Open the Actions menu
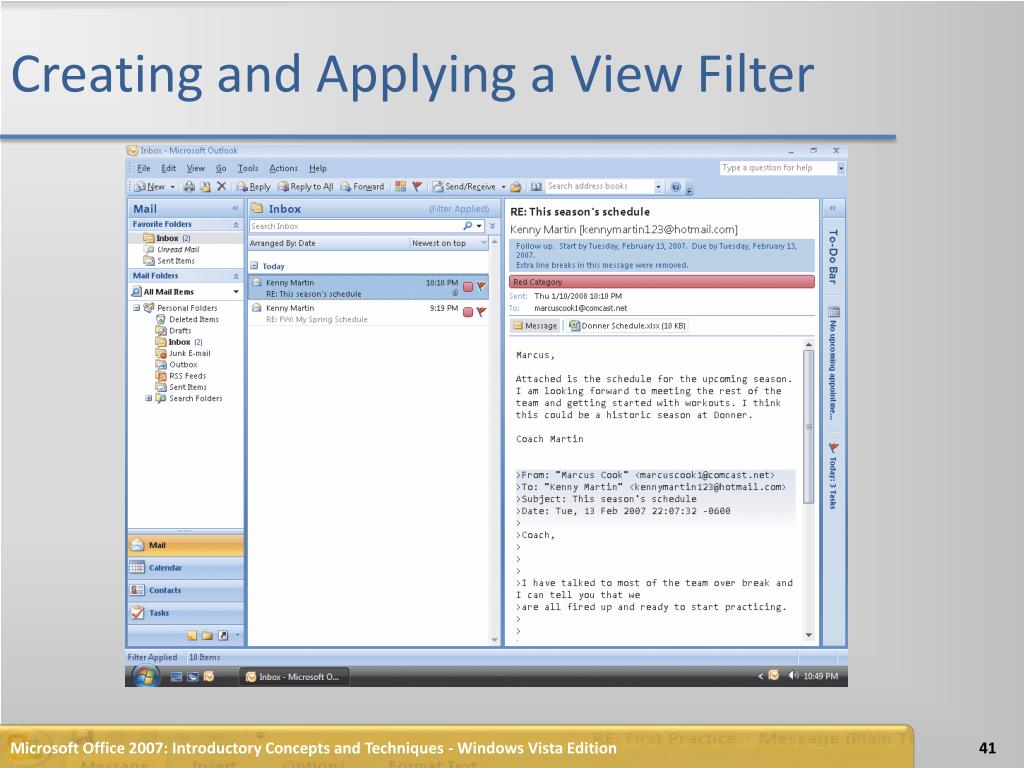Viewport: 1024px width, 768px height. (x=283, y=168)
